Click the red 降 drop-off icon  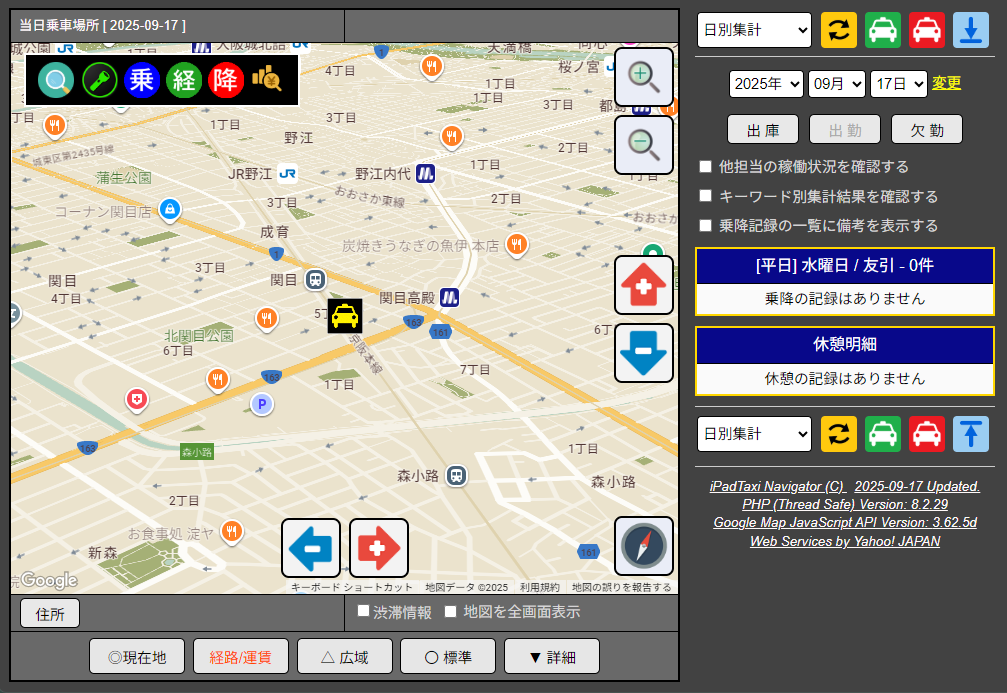coord(227,80)
